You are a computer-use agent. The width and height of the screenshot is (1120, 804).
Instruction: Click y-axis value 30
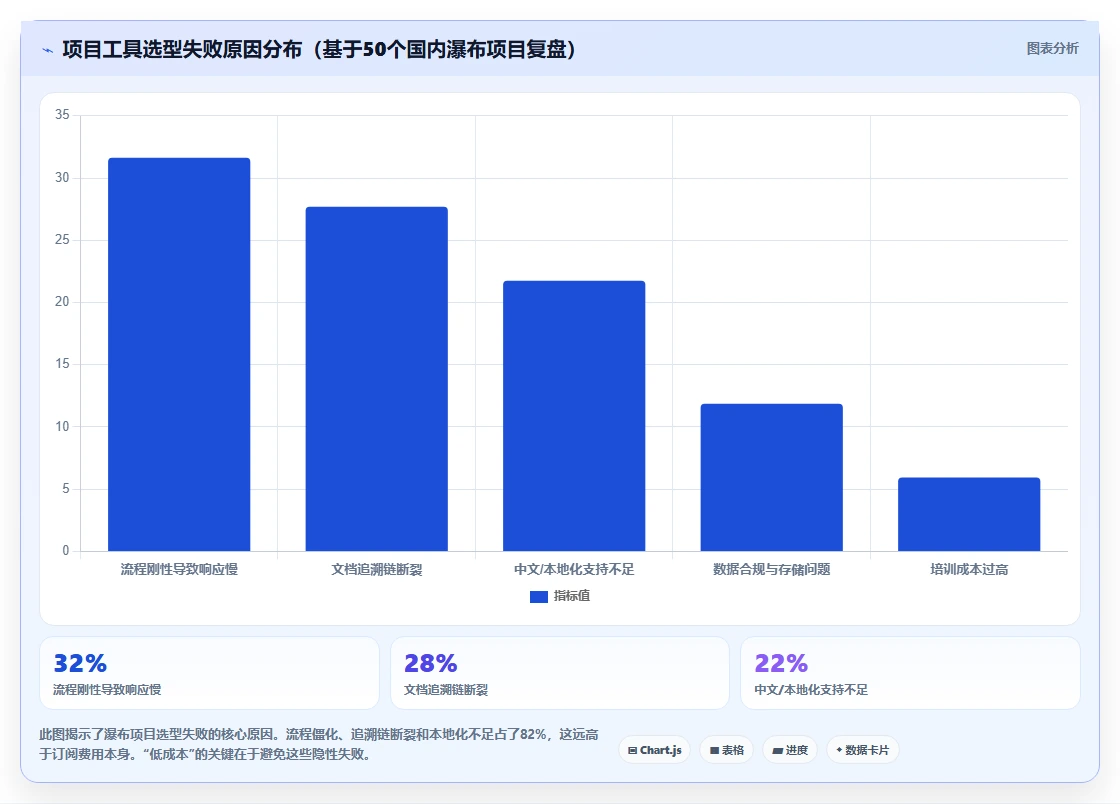62,178
